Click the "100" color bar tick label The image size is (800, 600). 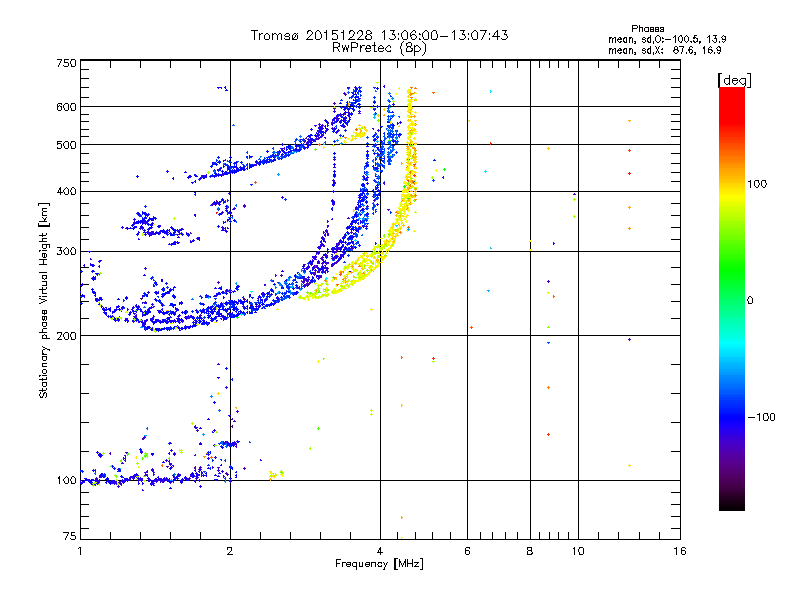757,184
